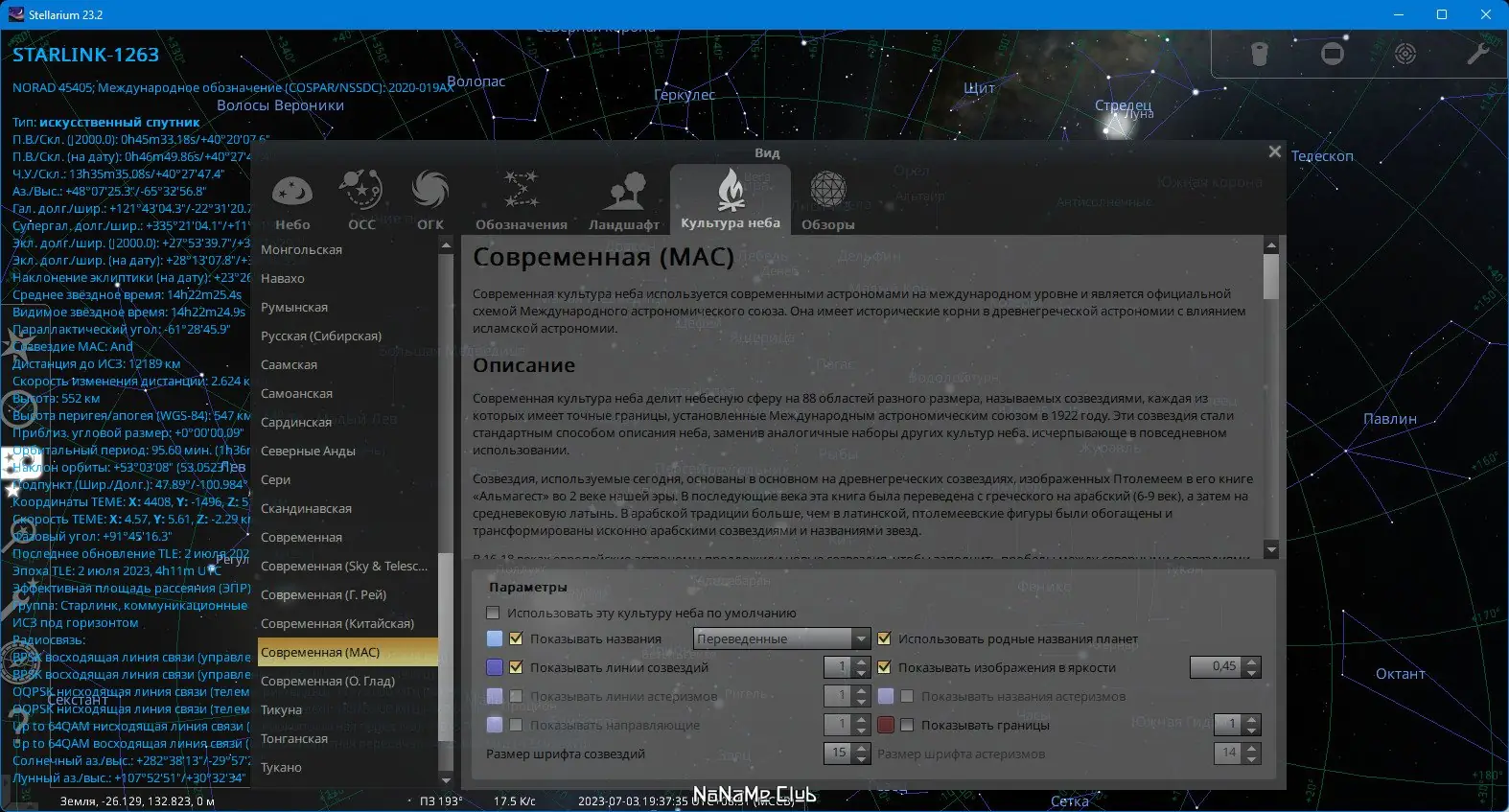1509x812 pixels.
Task: Open the Обозначения tab
Action: tap(522, 200)
